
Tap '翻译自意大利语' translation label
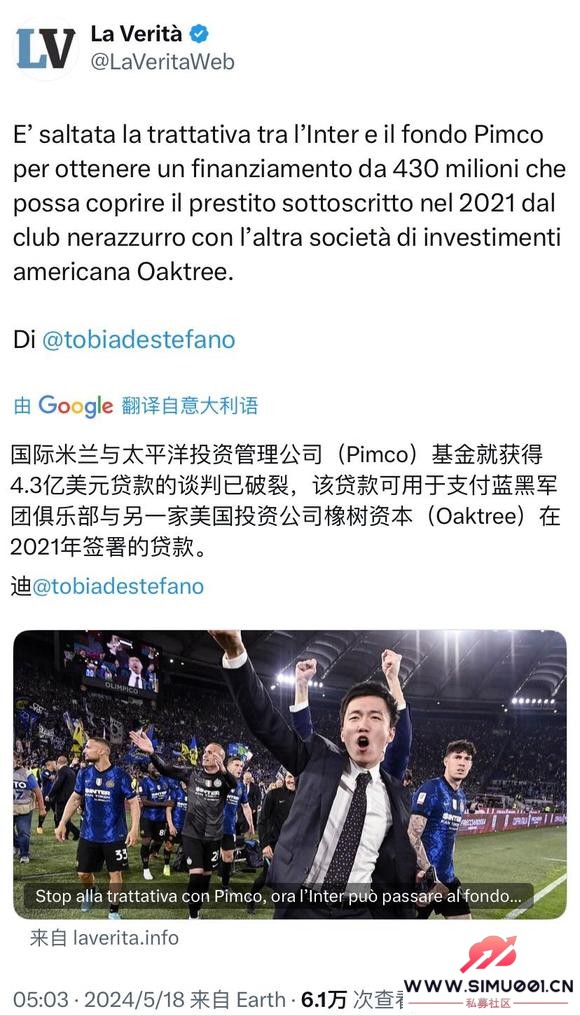(x=190, y=406)
